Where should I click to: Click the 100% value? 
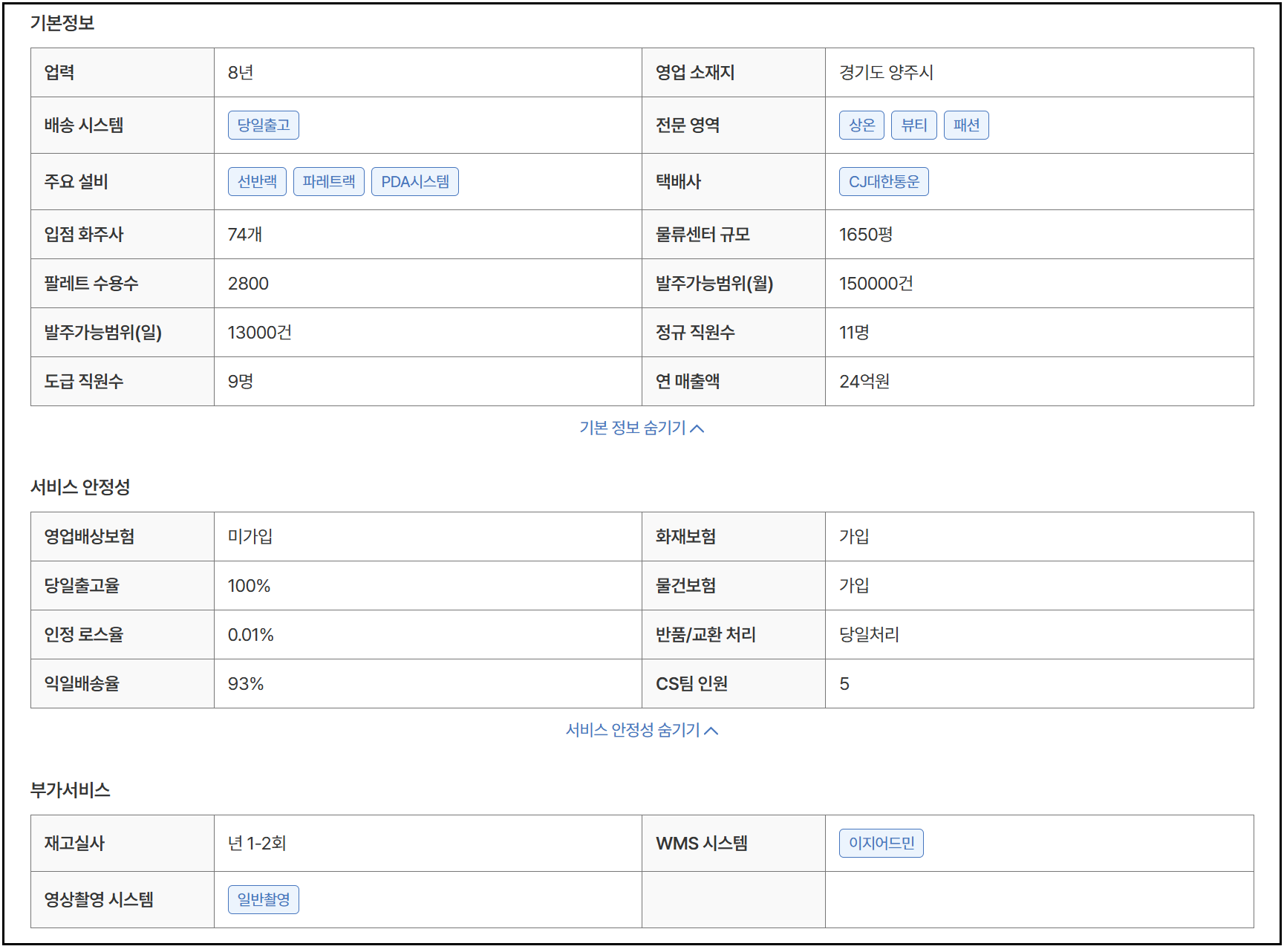[249, 585]
